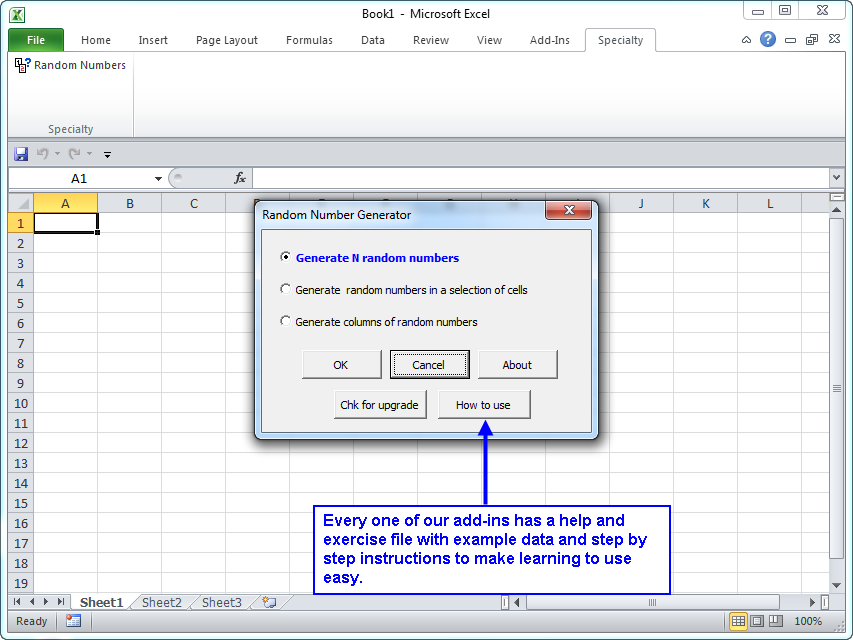Click the Undo icon

(42, 153)
